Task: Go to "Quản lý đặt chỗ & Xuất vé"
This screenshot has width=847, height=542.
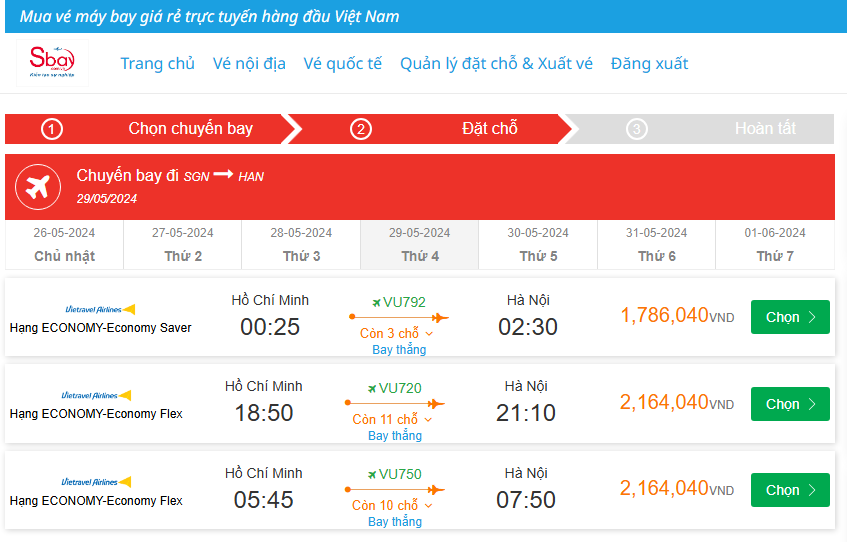Action: point(496,63)
